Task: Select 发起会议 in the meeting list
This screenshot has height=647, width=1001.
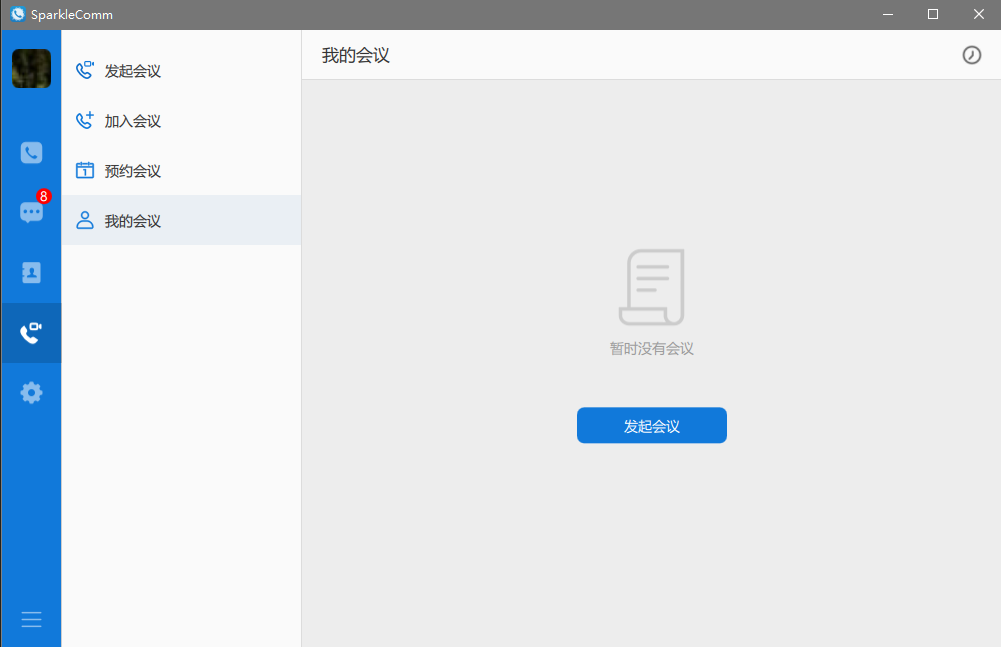Action: coord(132,71)
